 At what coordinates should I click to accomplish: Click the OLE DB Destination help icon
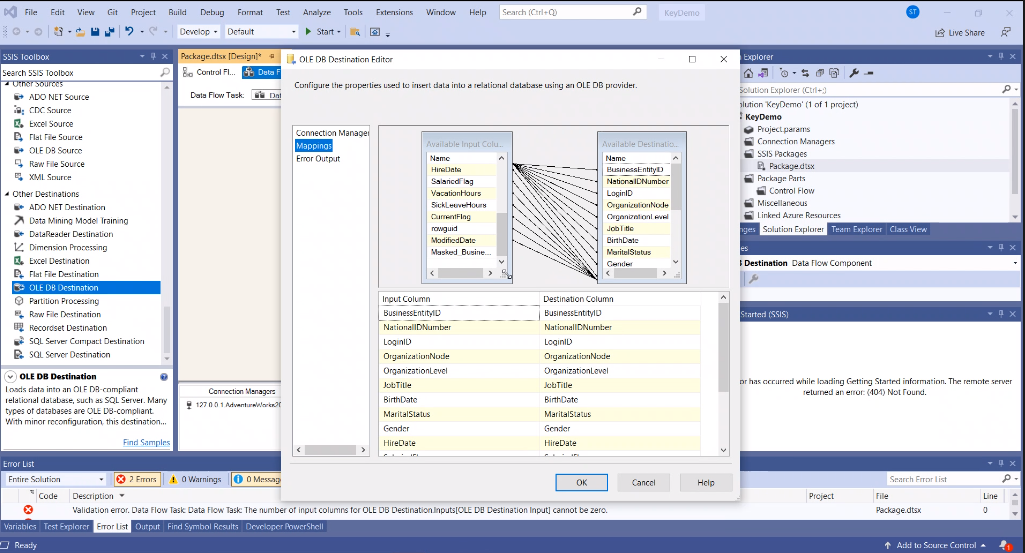[163, 377]
